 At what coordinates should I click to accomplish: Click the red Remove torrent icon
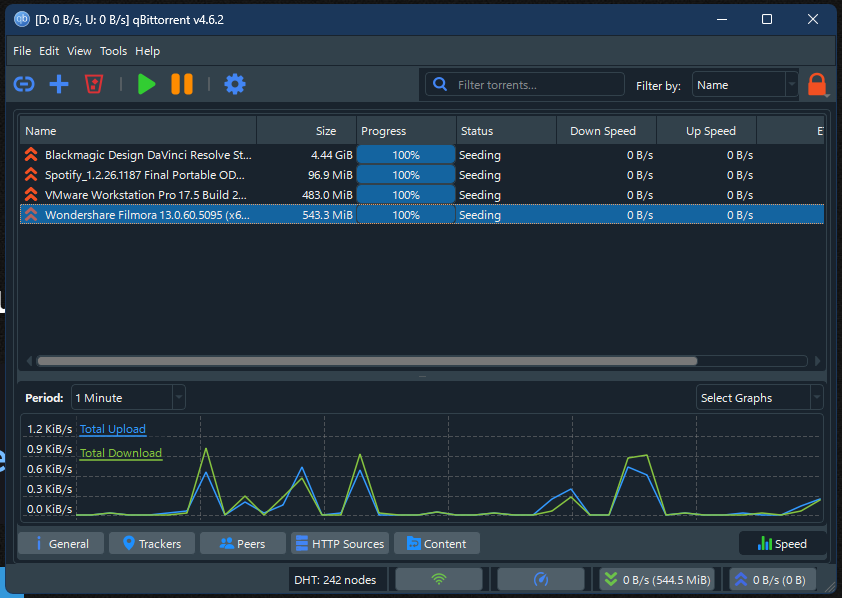tap(93, 84)
